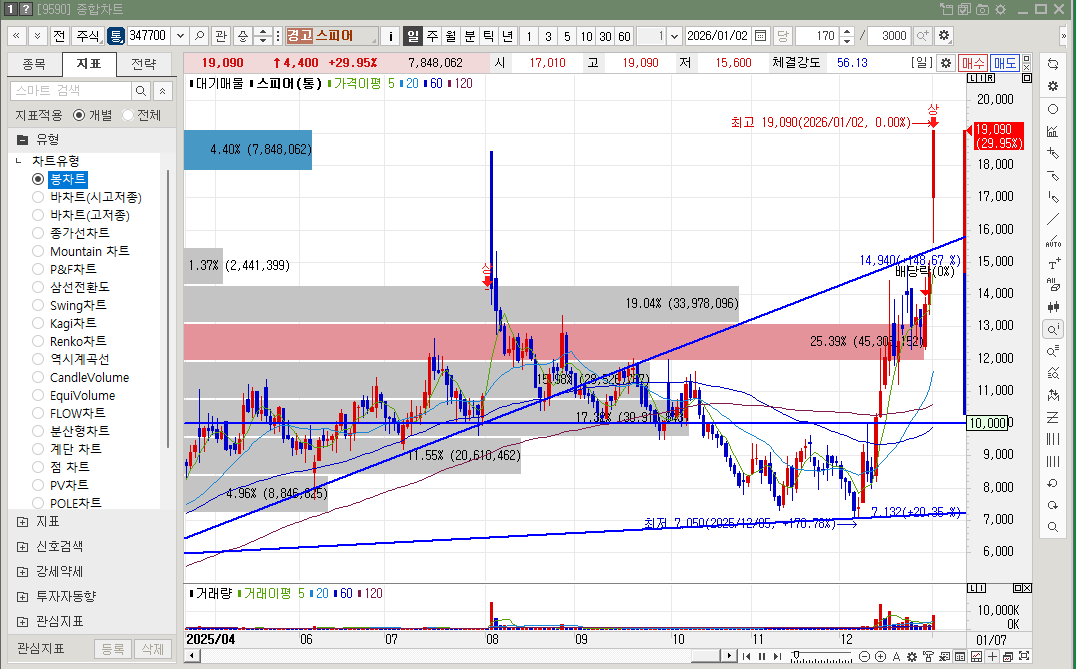Screen dimensions: 1076x669
Task: Switch to the 전략 tab
Action: coord(143,64)
